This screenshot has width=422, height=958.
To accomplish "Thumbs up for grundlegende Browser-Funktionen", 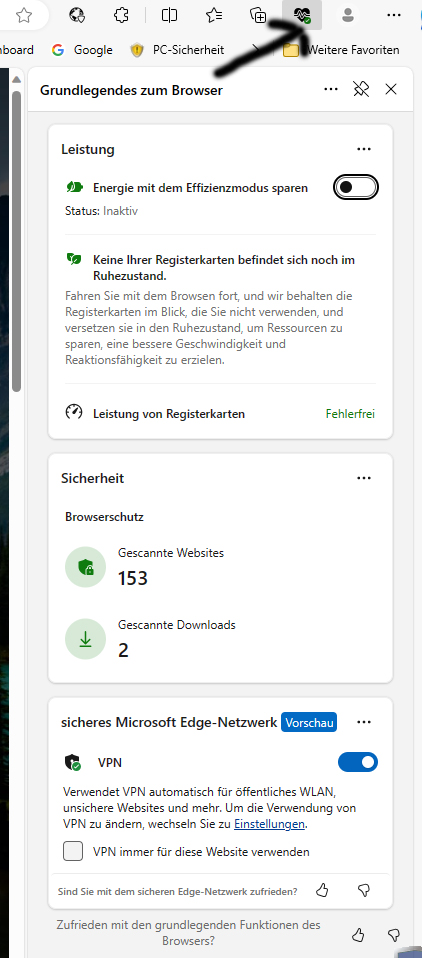I will click(x=358, y=934).
